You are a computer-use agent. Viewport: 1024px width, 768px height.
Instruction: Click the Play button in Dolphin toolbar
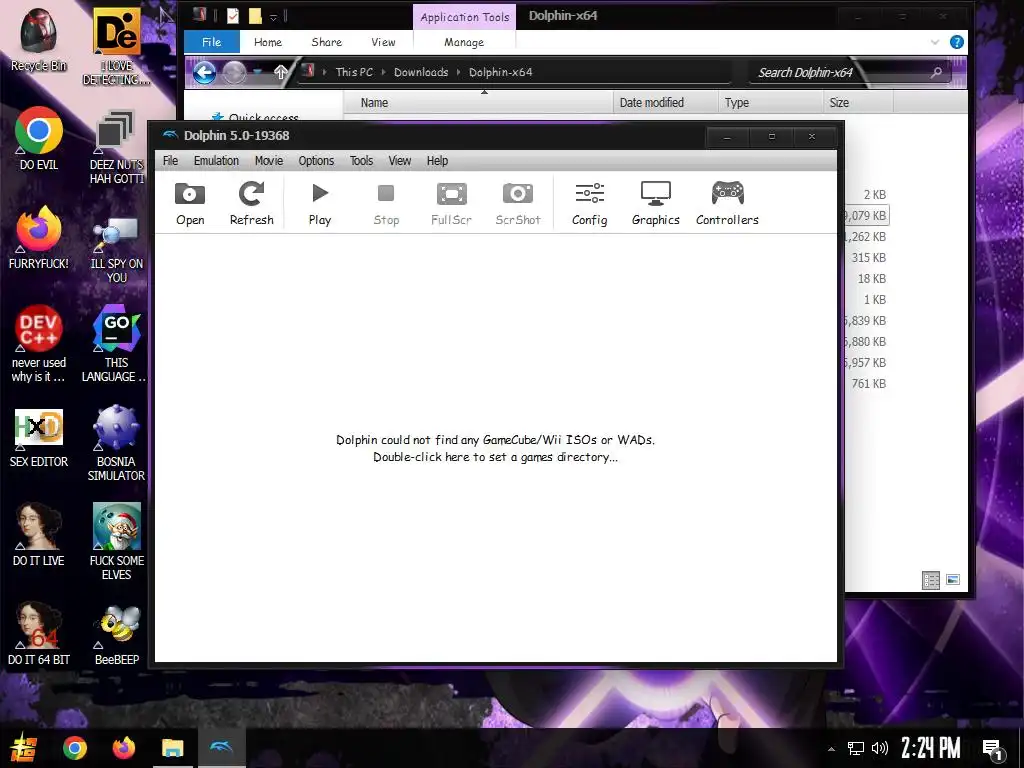click(320, 204)
